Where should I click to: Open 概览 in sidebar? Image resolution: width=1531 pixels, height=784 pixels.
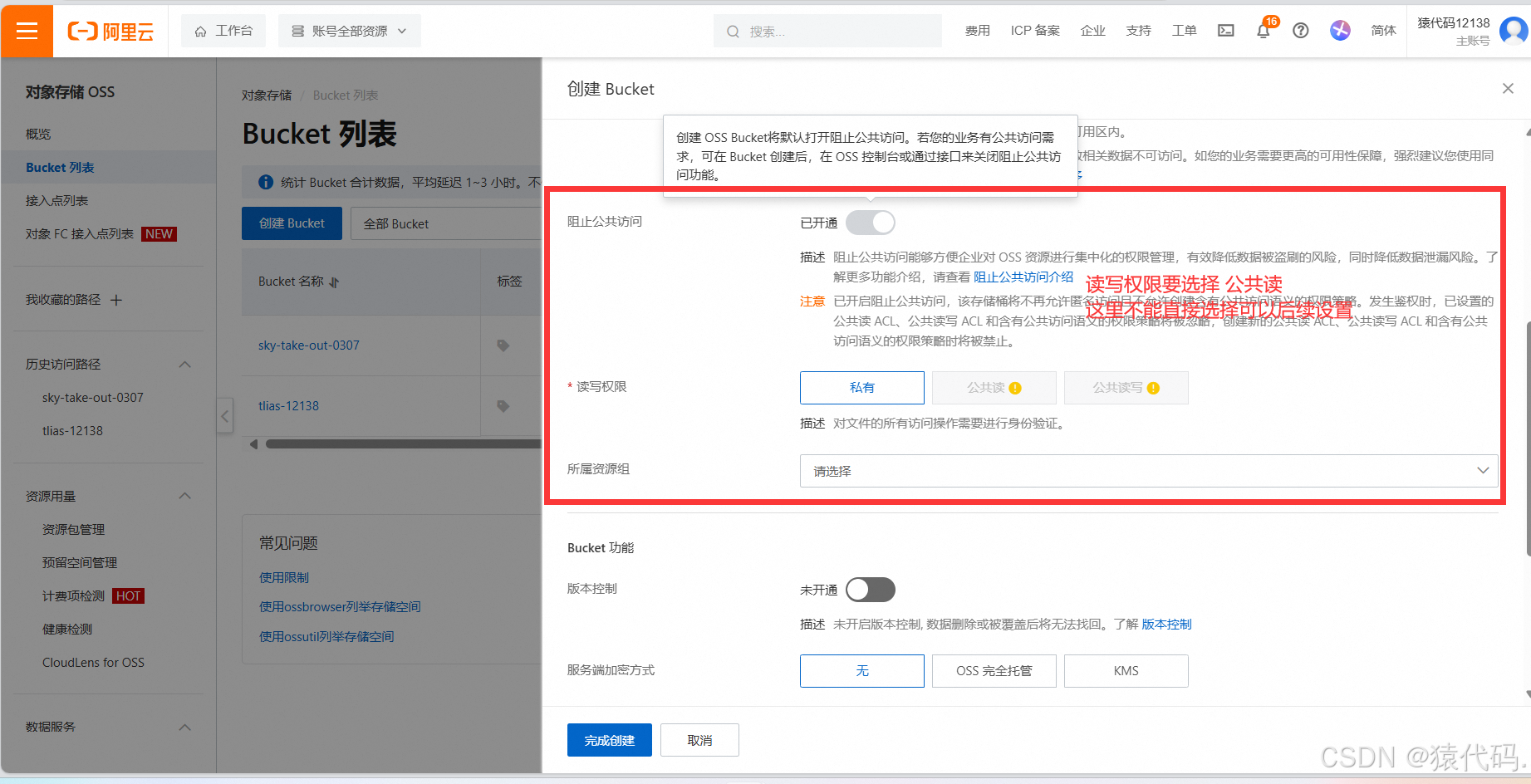38,134
